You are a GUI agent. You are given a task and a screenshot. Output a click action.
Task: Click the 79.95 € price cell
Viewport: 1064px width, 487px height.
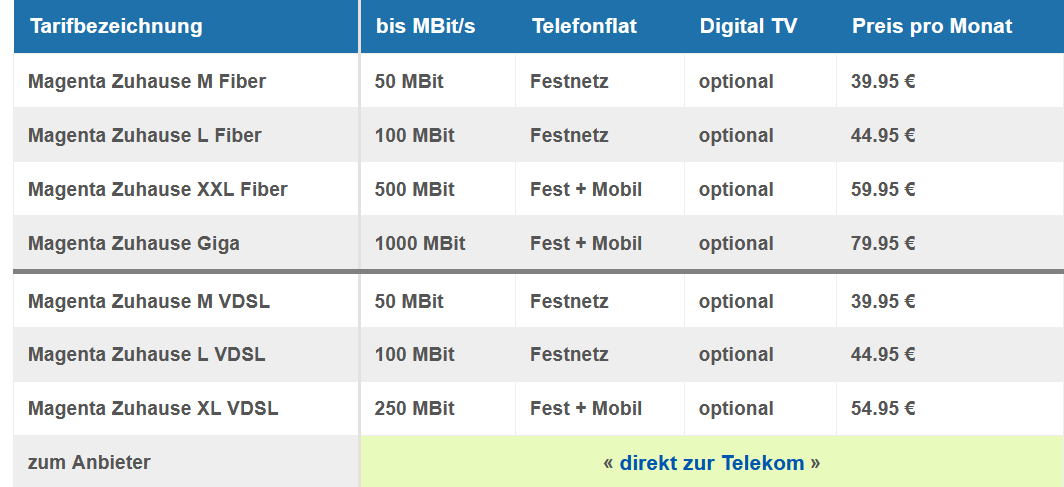click(883, 243)
